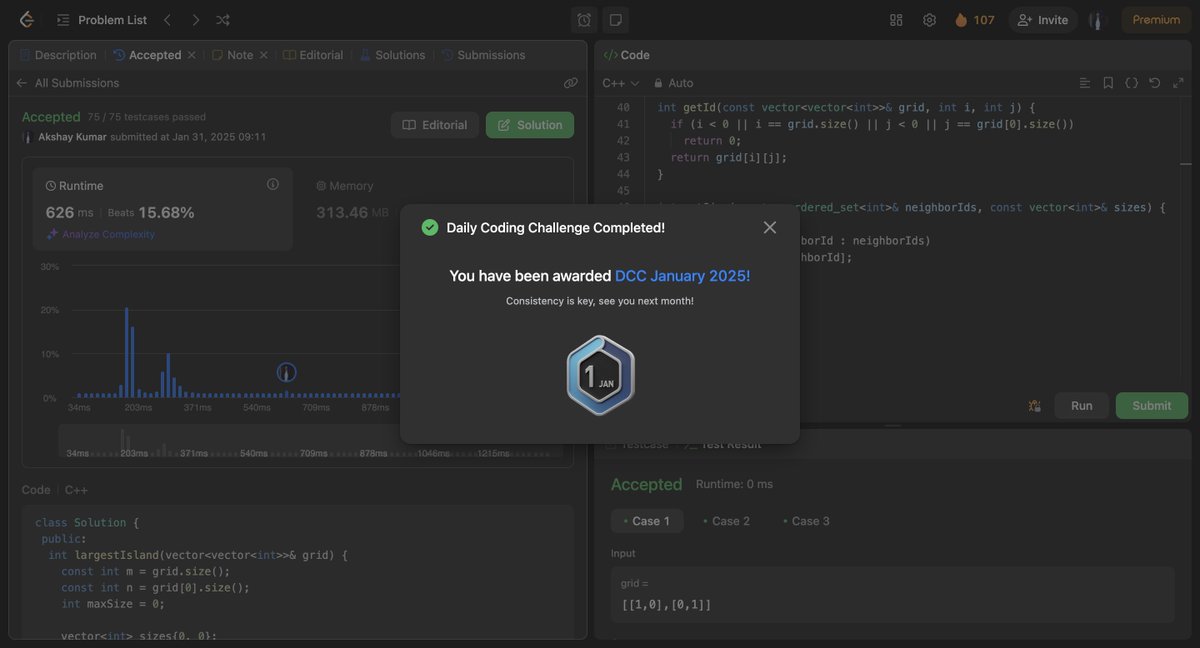Open the C++ language dropdown
1200x648 pixels.
620,83
